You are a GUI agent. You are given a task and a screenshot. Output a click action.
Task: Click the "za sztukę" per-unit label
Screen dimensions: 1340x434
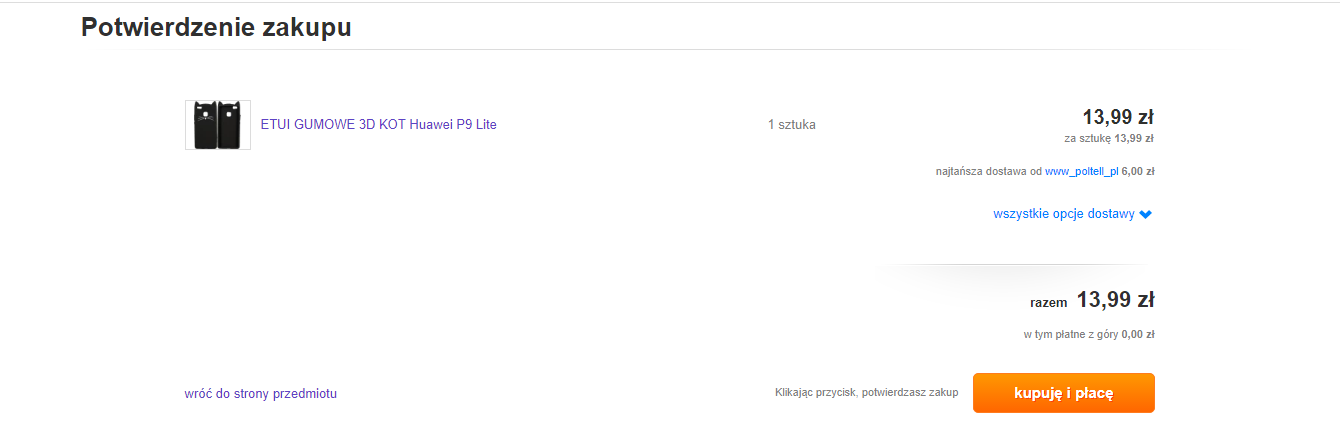click(x=1087, y=138)
